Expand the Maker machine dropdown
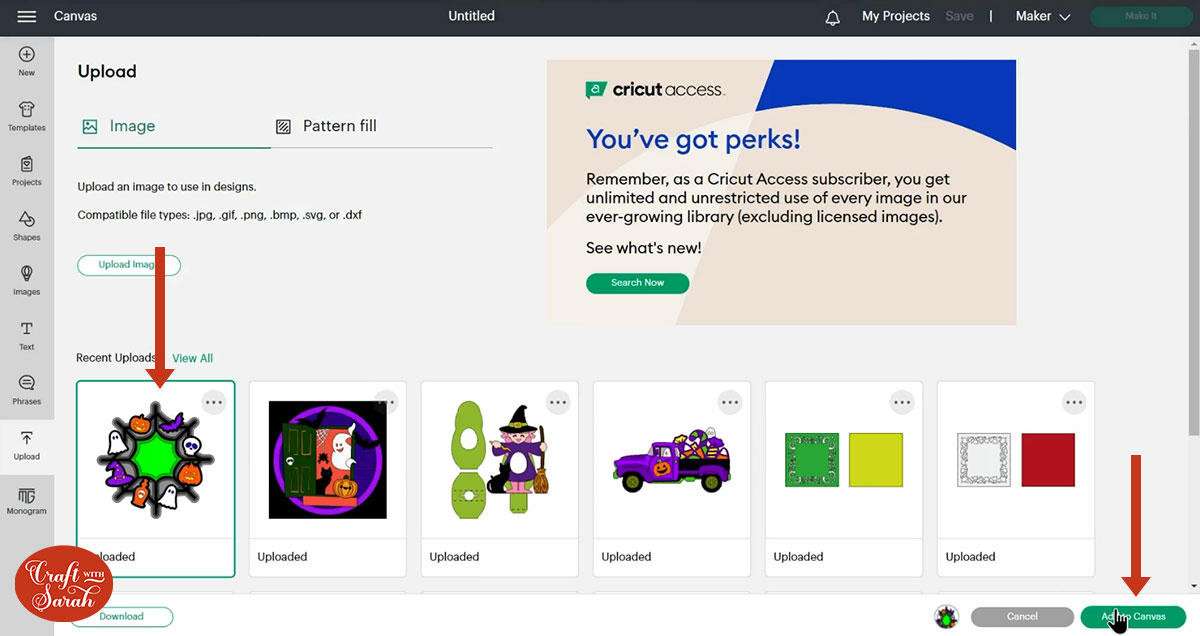The height and width of the screenshot is (636, 1200). [1043, 17]
